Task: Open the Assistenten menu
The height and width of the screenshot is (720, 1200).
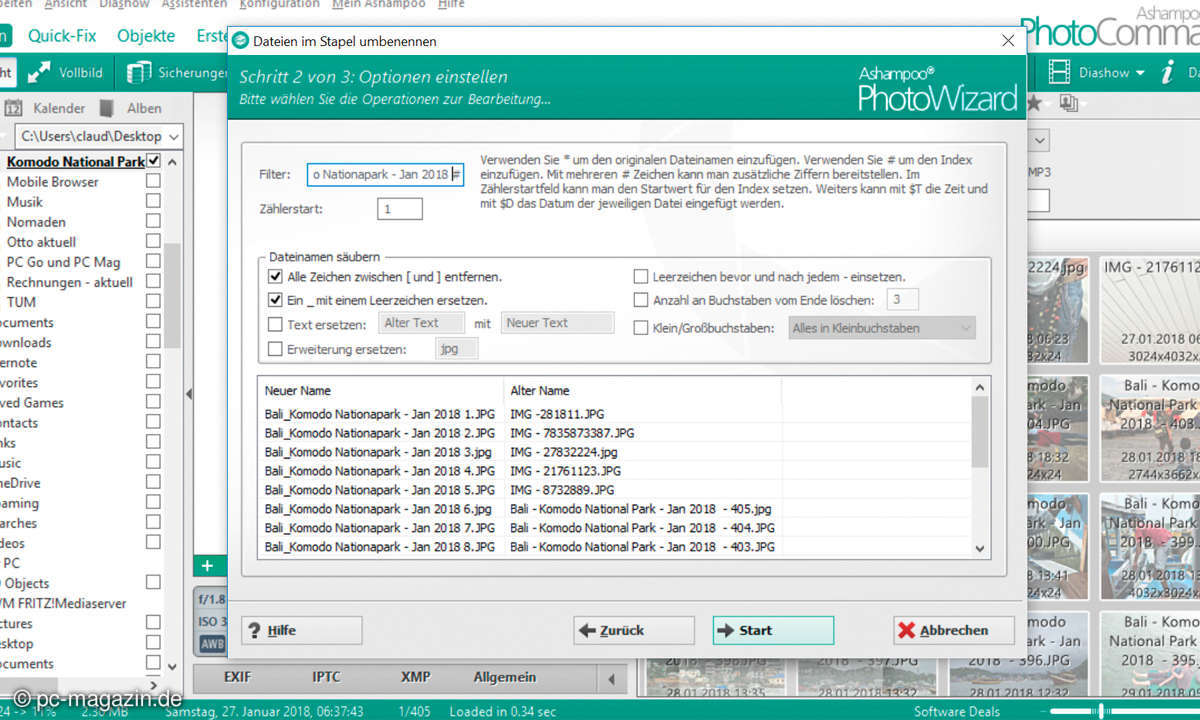Action: click(x=196, y=5)
